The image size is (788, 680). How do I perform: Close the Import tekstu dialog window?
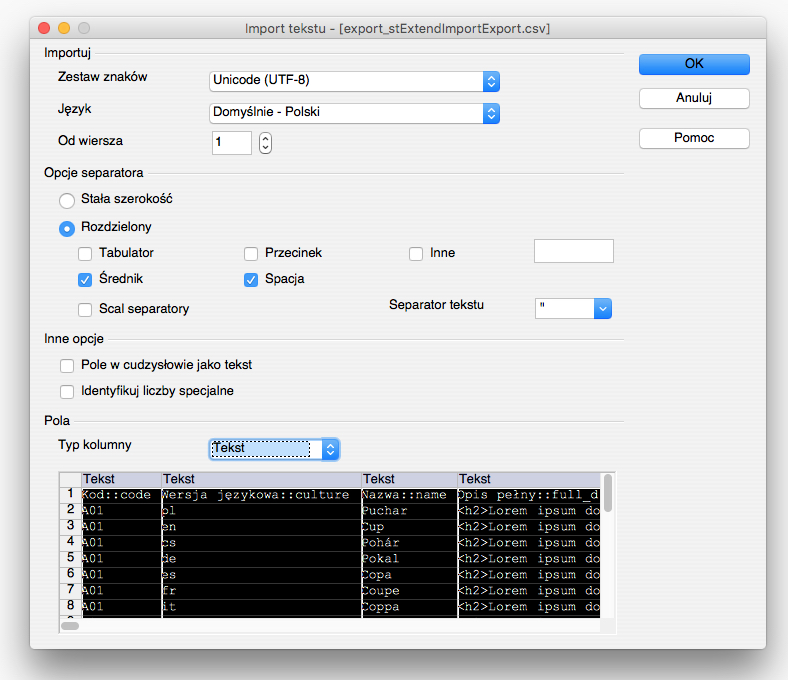pos(44,28)
